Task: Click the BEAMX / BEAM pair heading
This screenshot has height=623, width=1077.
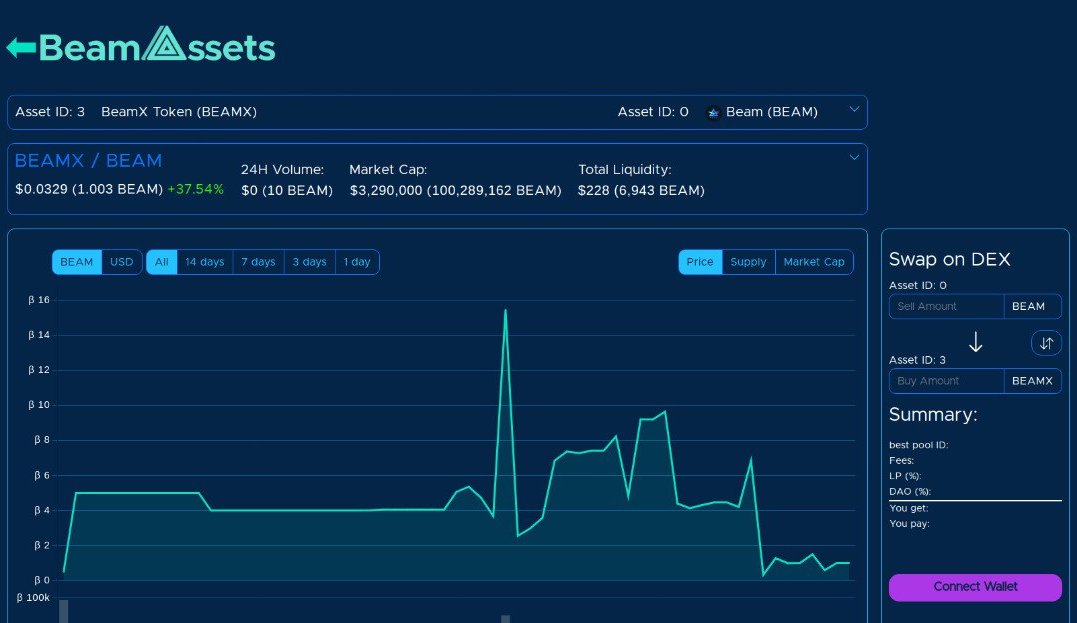Action: (89, 161)
